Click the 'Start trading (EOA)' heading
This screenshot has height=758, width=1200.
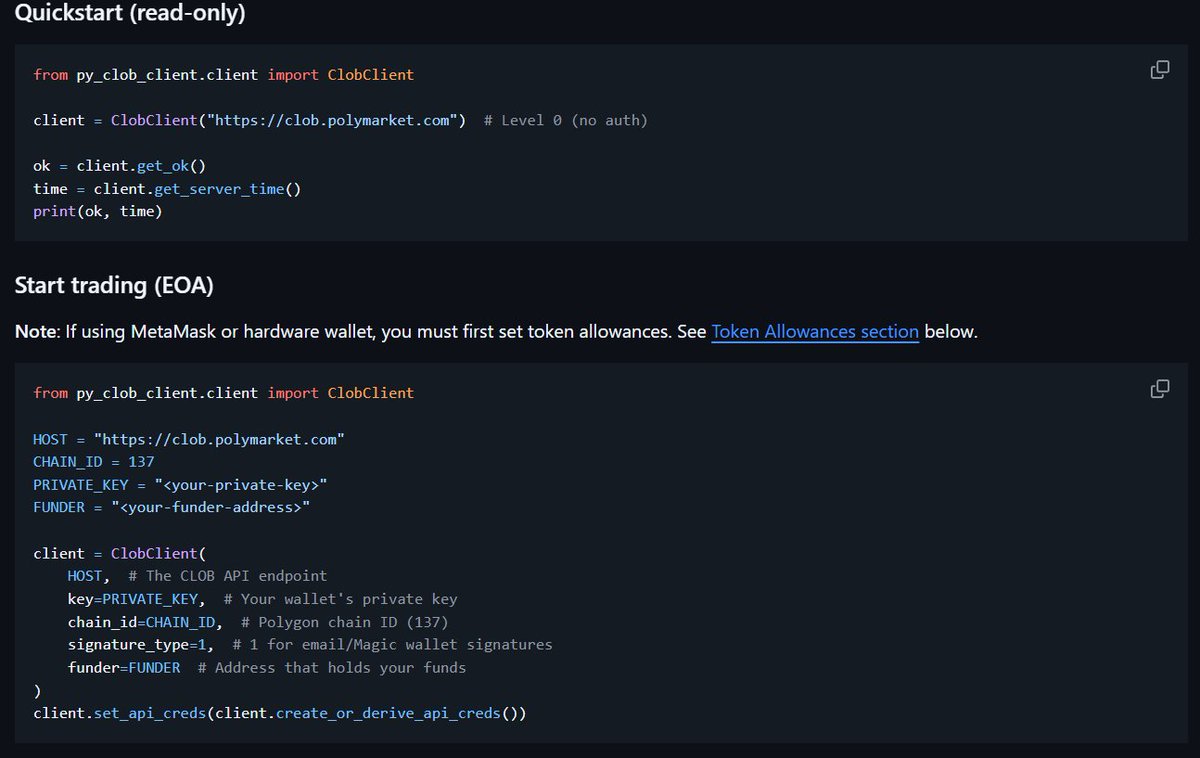(114, 285)
